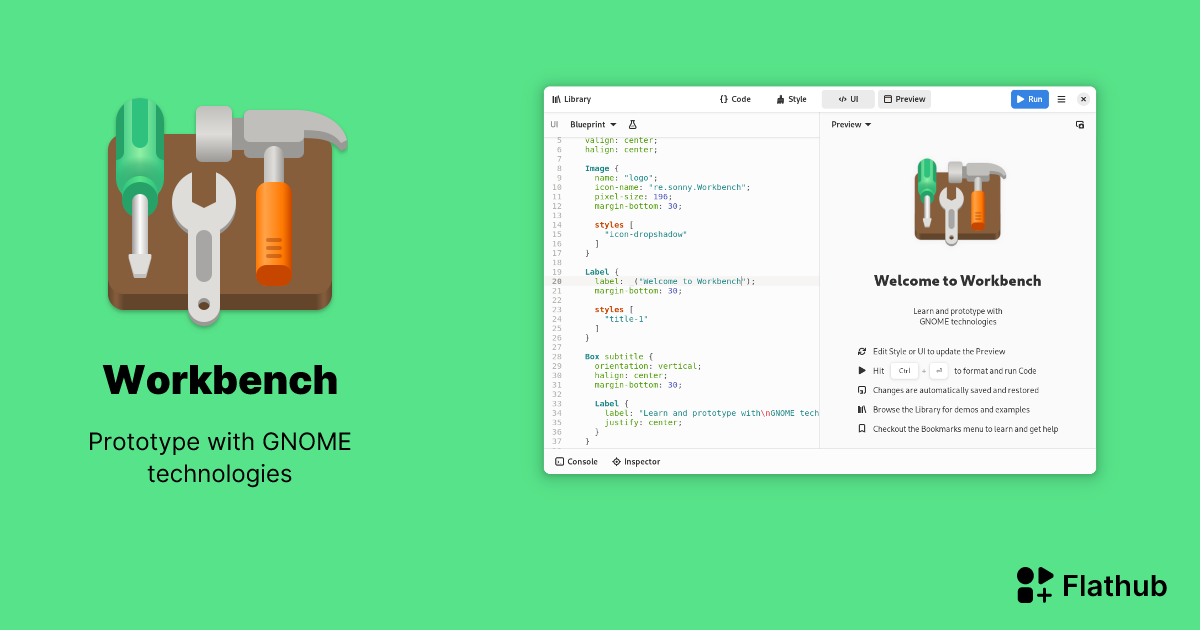Screen dimensions: 1200x630
Task: Click line number 20 in the gutter
Action: coord(557,281)
